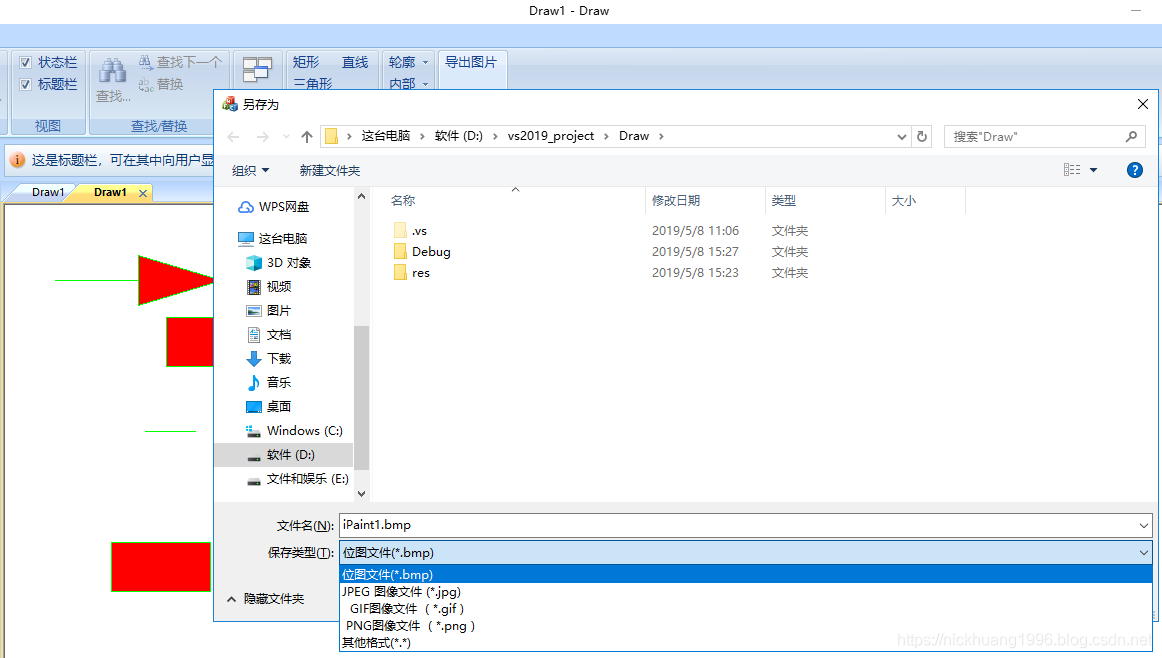Go up one folder level
Viewport: 1162px width, 658px height.
307,136
